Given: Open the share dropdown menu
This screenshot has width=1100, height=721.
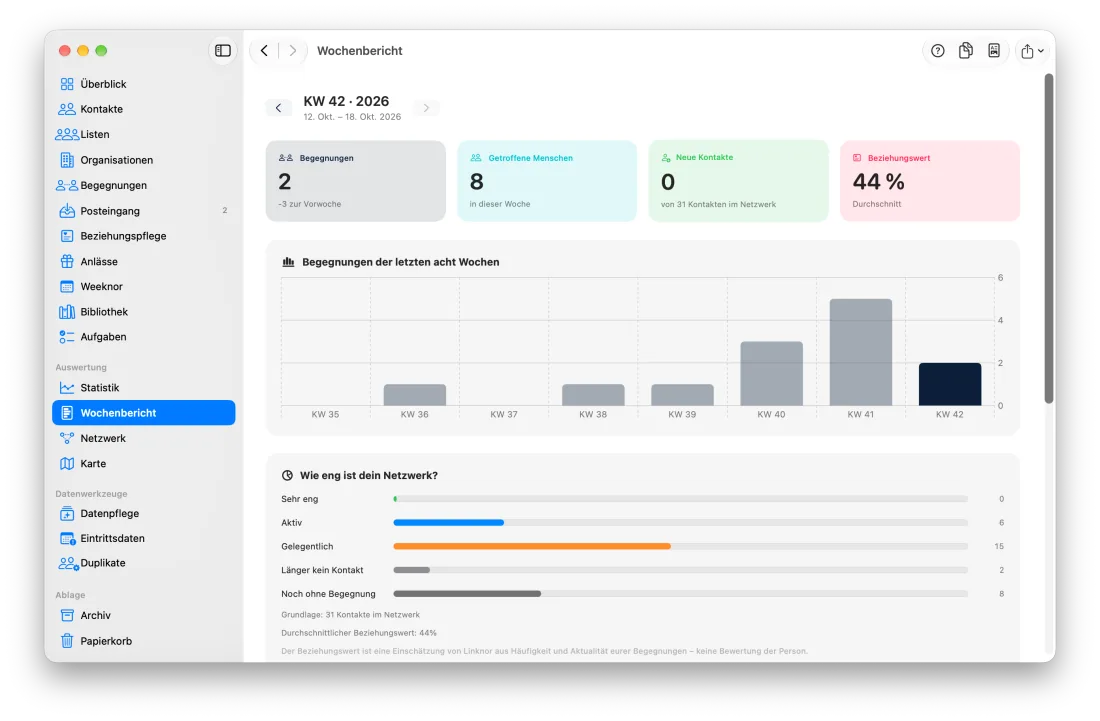Looking at the screenshot, I should pyautogui.click(x=1032, y=50).
